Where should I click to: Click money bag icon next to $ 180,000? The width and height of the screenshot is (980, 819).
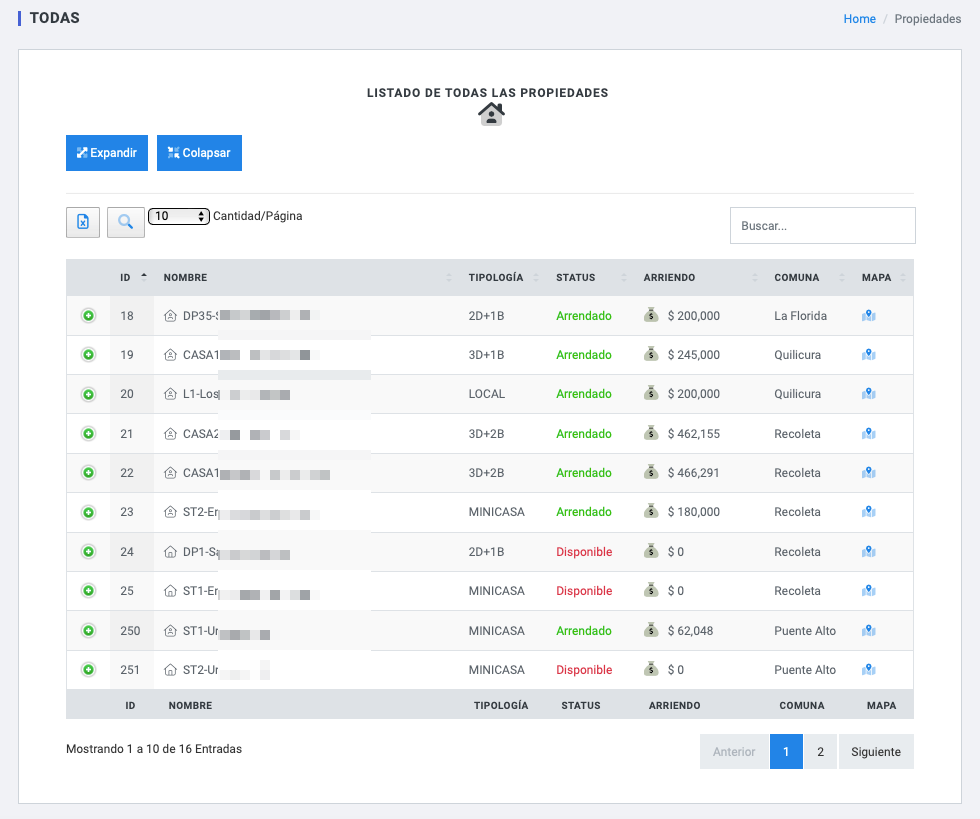click(651, 511)
